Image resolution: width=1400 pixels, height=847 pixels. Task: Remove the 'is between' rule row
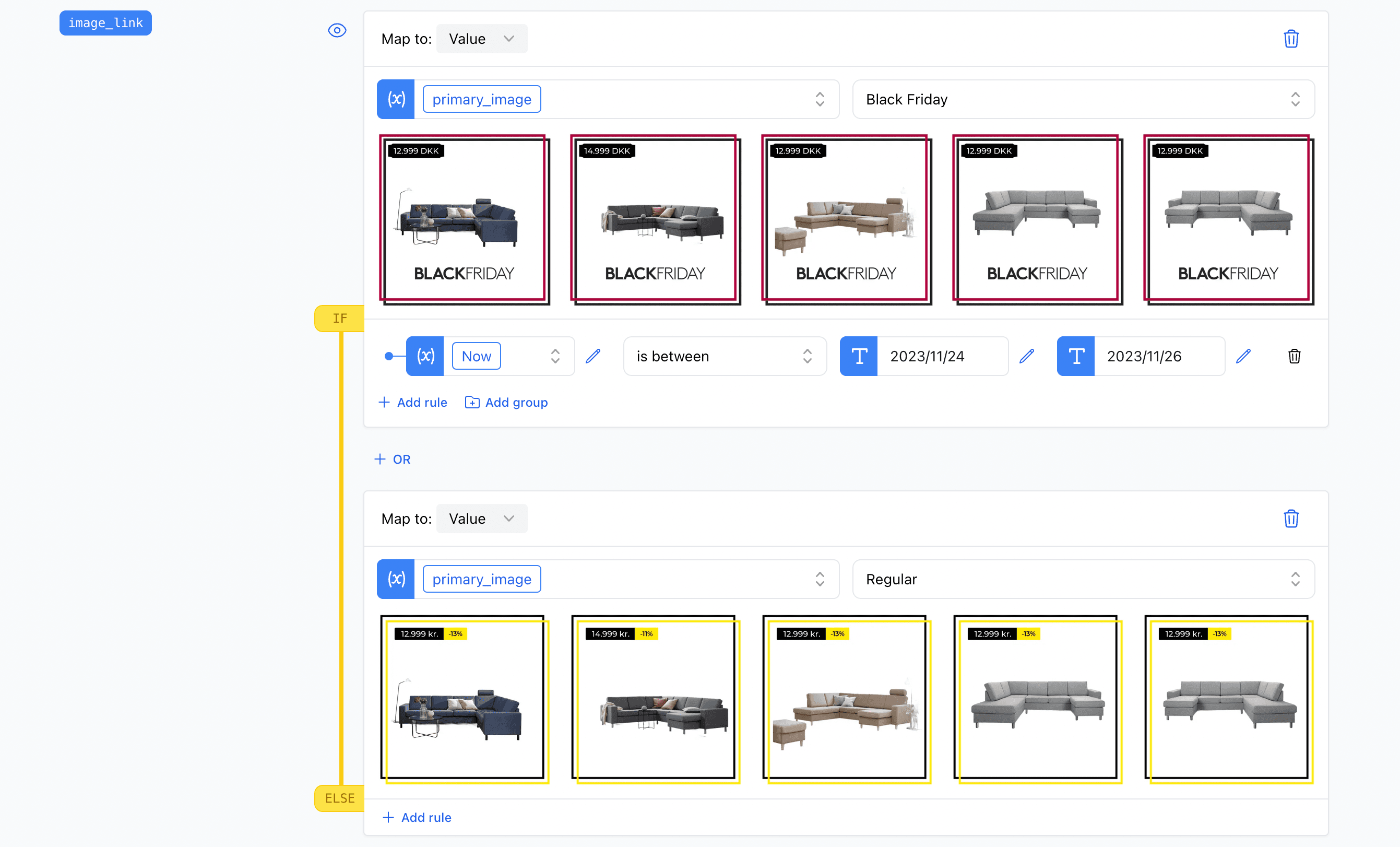(1295, 357)
